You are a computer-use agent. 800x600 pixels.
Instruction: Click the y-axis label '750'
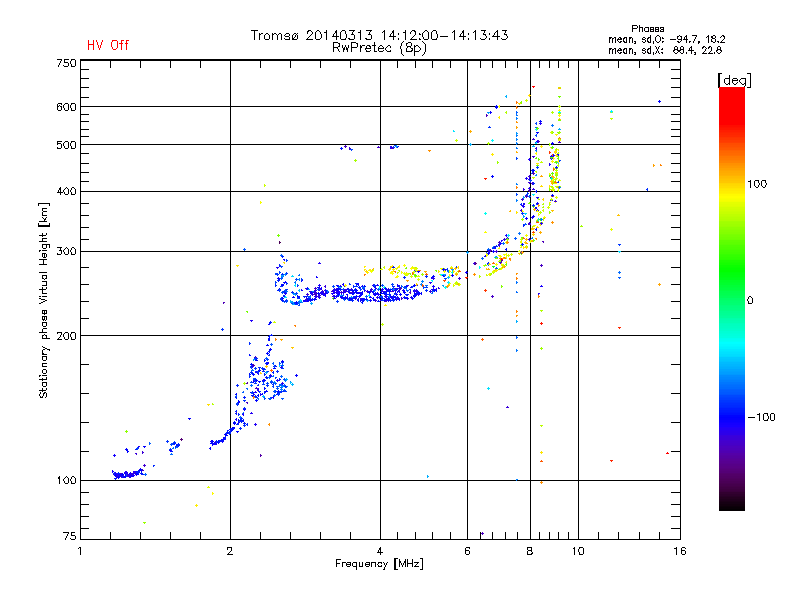click(66, 63)
